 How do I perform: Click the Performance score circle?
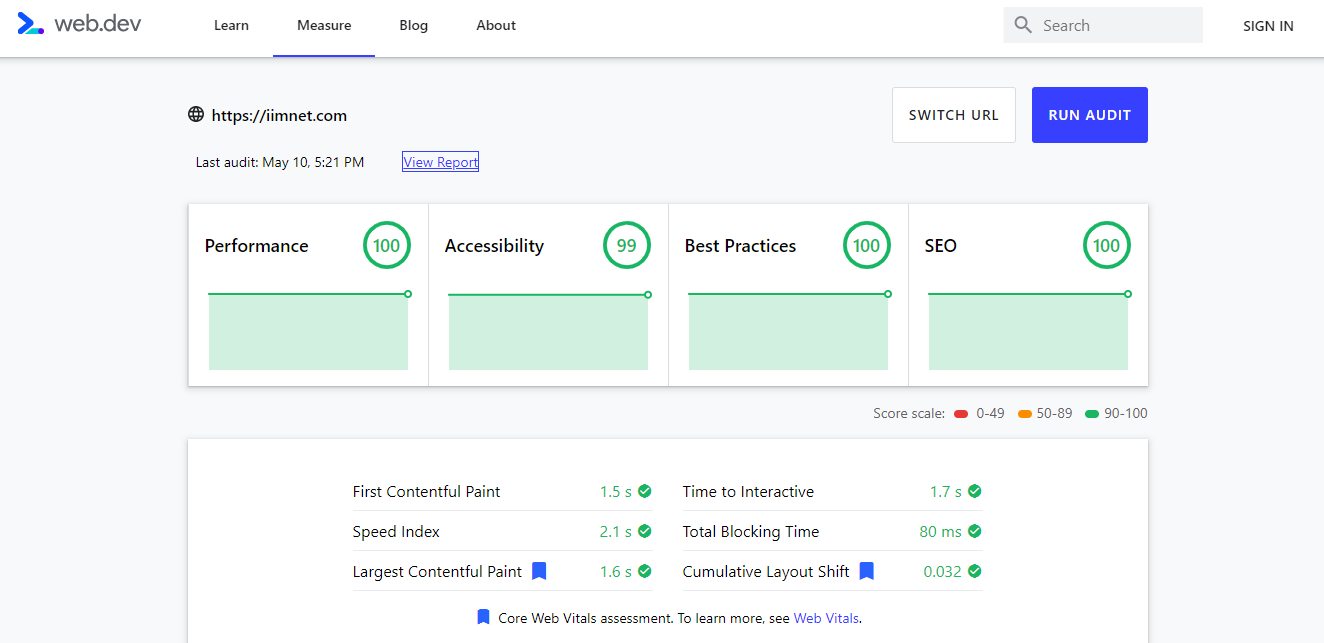pos(387,246)
